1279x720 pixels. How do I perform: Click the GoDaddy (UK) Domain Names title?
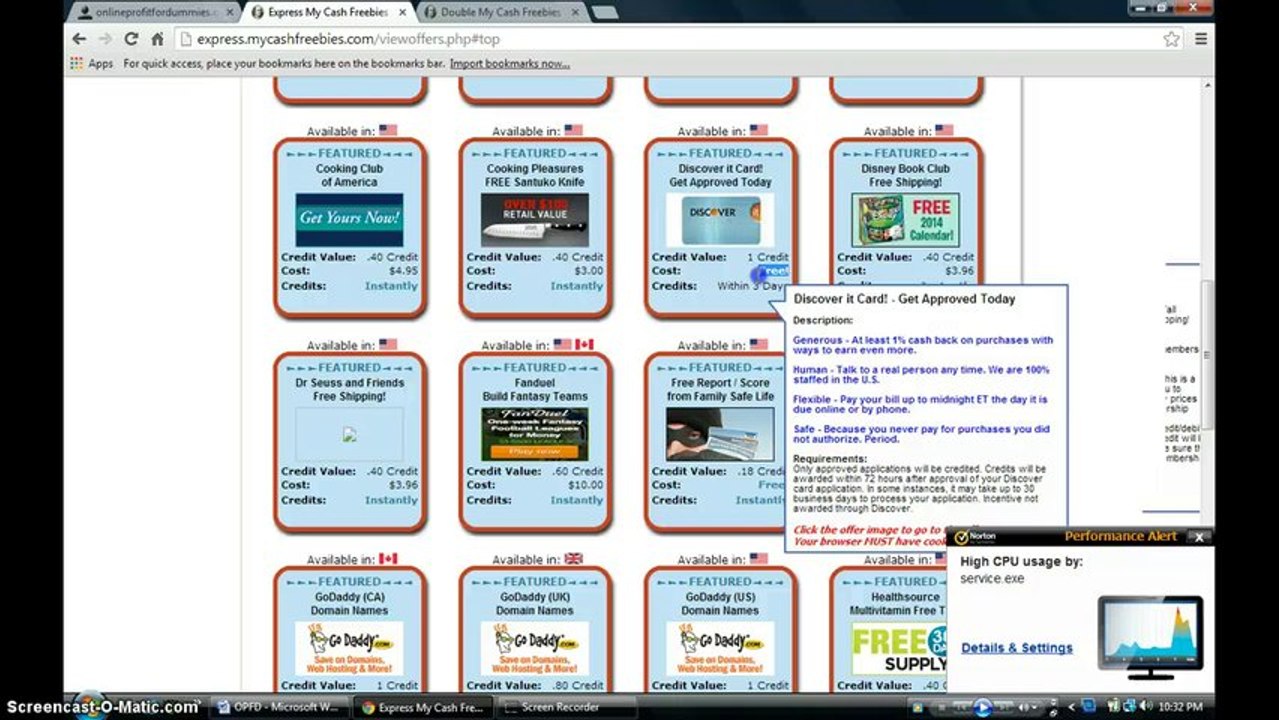(x=535, y=603)
